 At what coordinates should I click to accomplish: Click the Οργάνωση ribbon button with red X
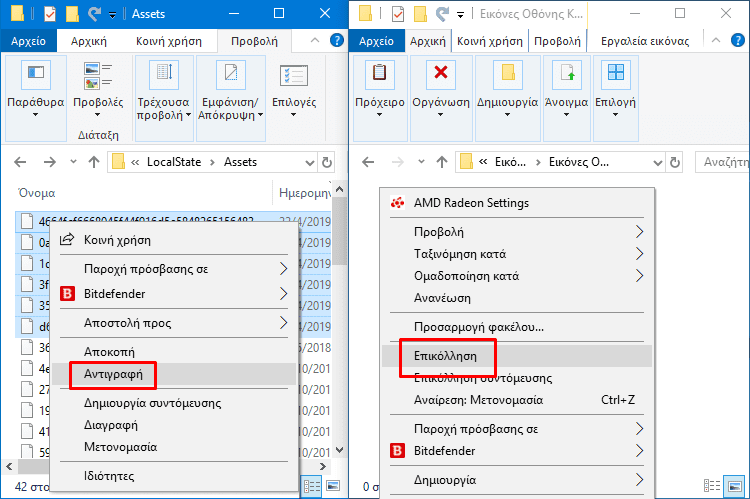[441, 88]
